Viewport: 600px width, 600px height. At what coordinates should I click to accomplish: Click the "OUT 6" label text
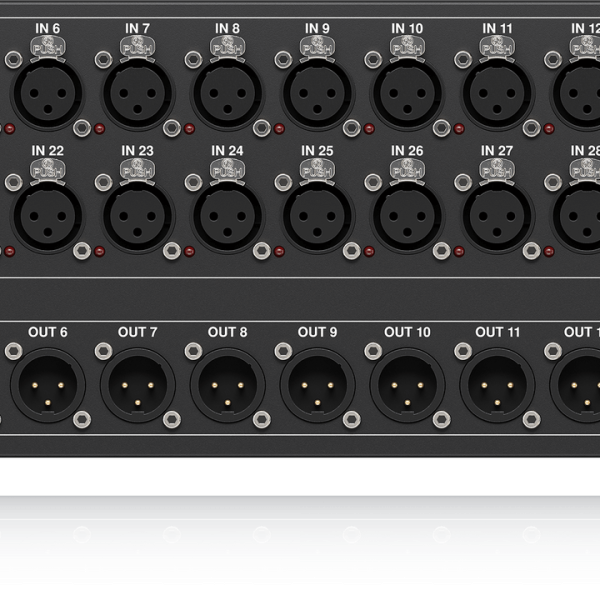coord(48,332)
